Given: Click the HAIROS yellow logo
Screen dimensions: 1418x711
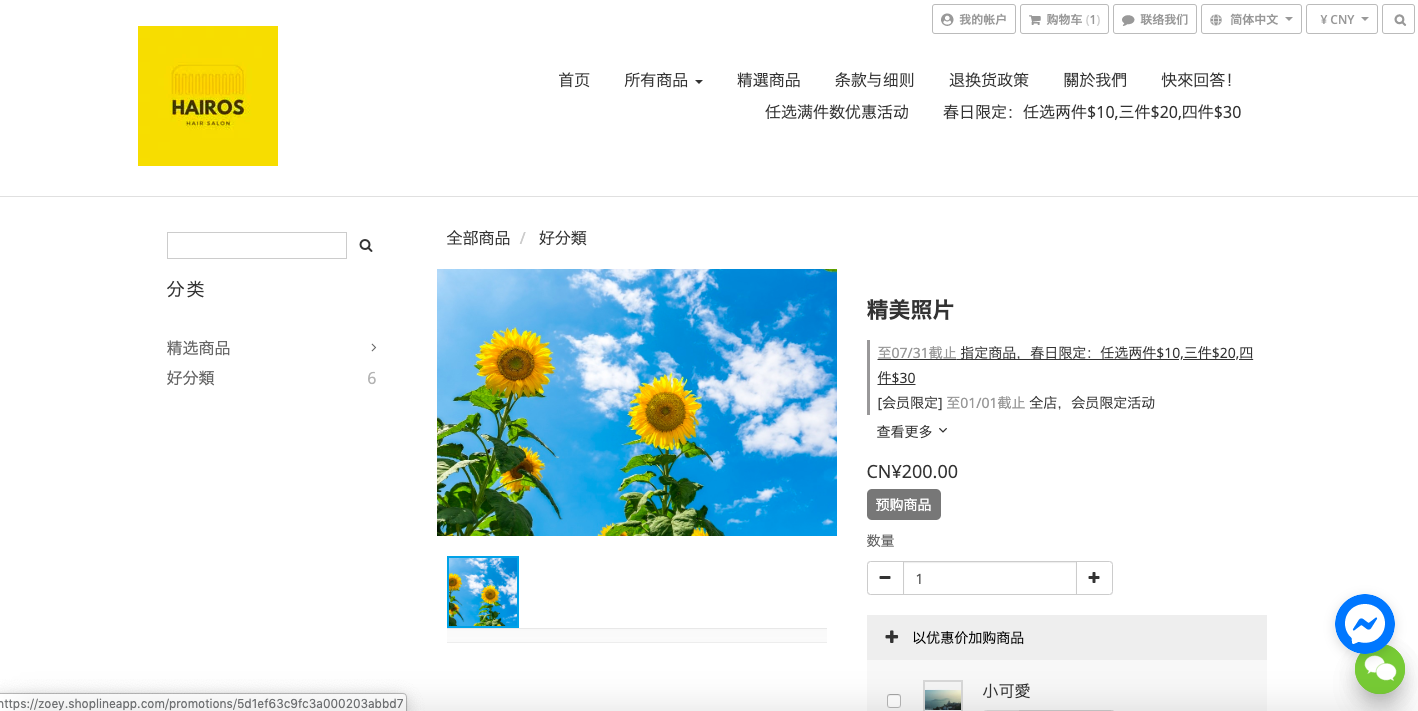Looking at the screenshot, I should click(x=208, y=96).
